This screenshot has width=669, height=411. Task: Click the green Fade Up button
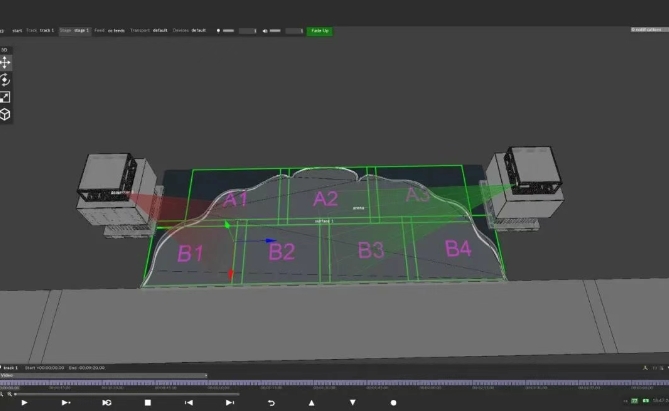319,31
